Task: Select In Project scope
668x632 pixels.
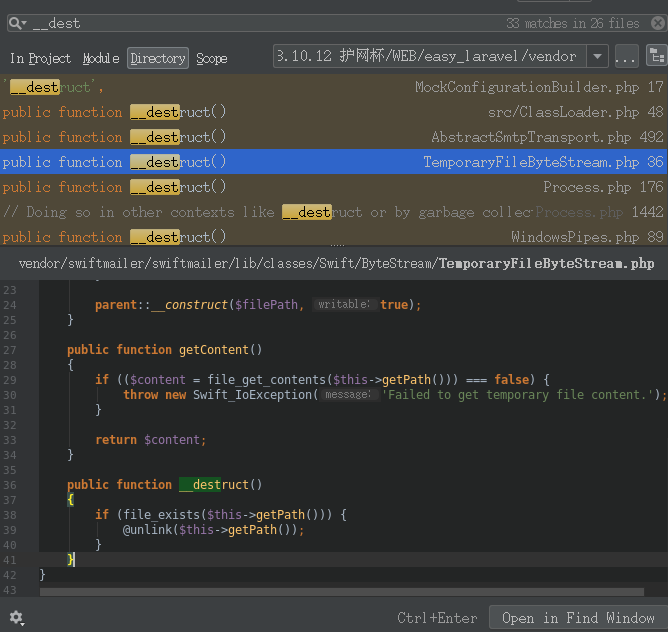Action: point(40,58)
